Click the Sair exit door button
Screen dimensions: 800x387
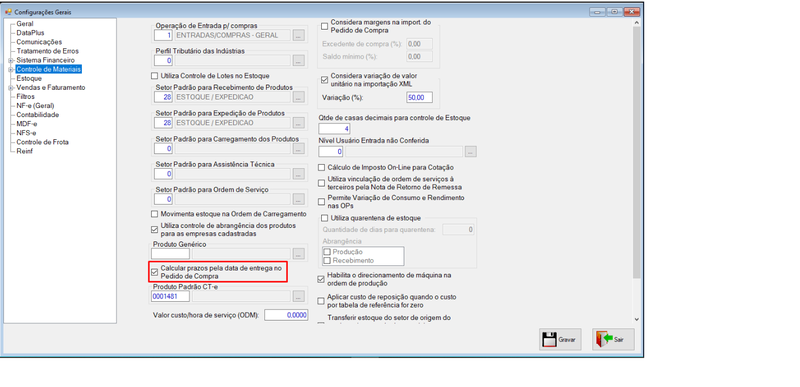[613, 339]
